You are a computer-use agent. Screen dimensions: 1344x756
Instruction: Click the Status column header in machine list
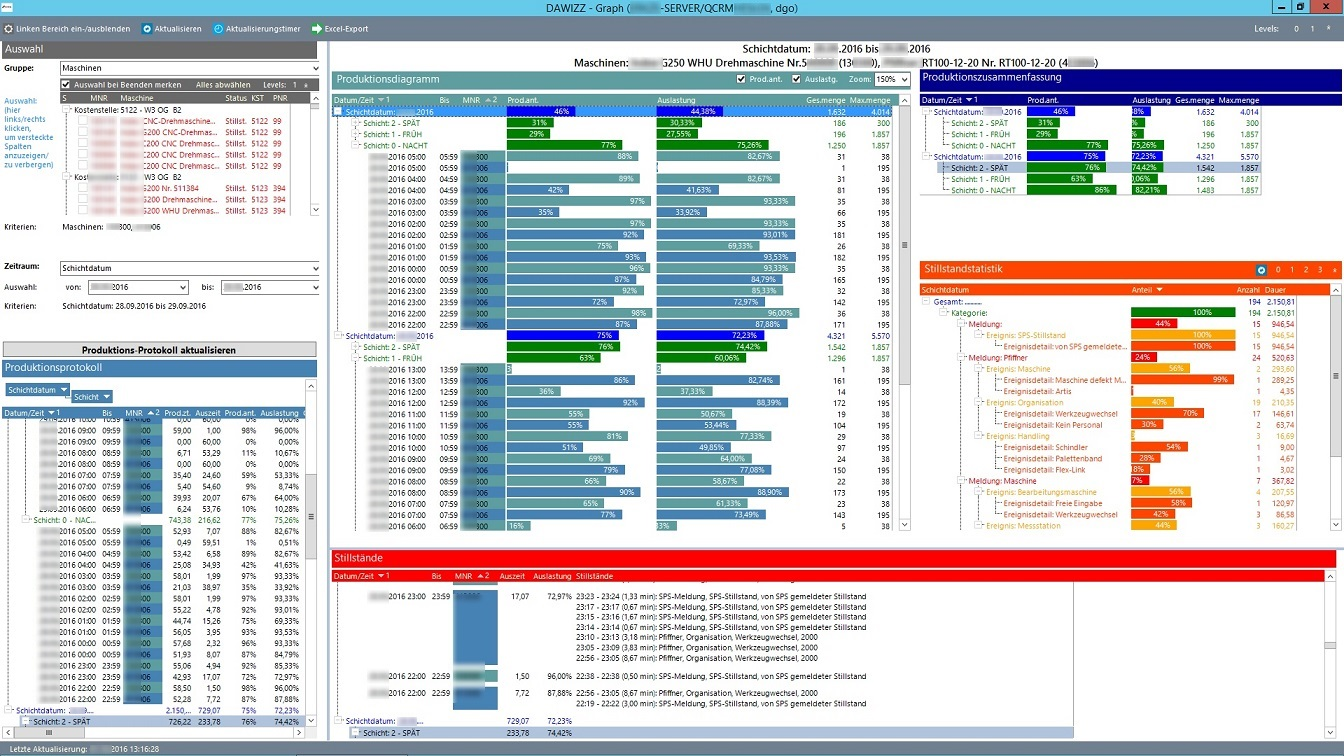236,98
